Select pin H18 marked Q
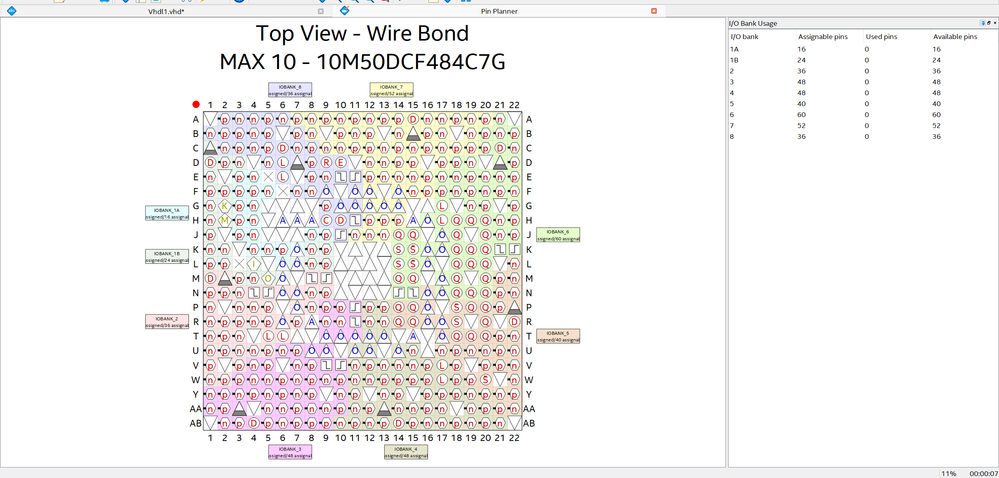 point(456,221)
